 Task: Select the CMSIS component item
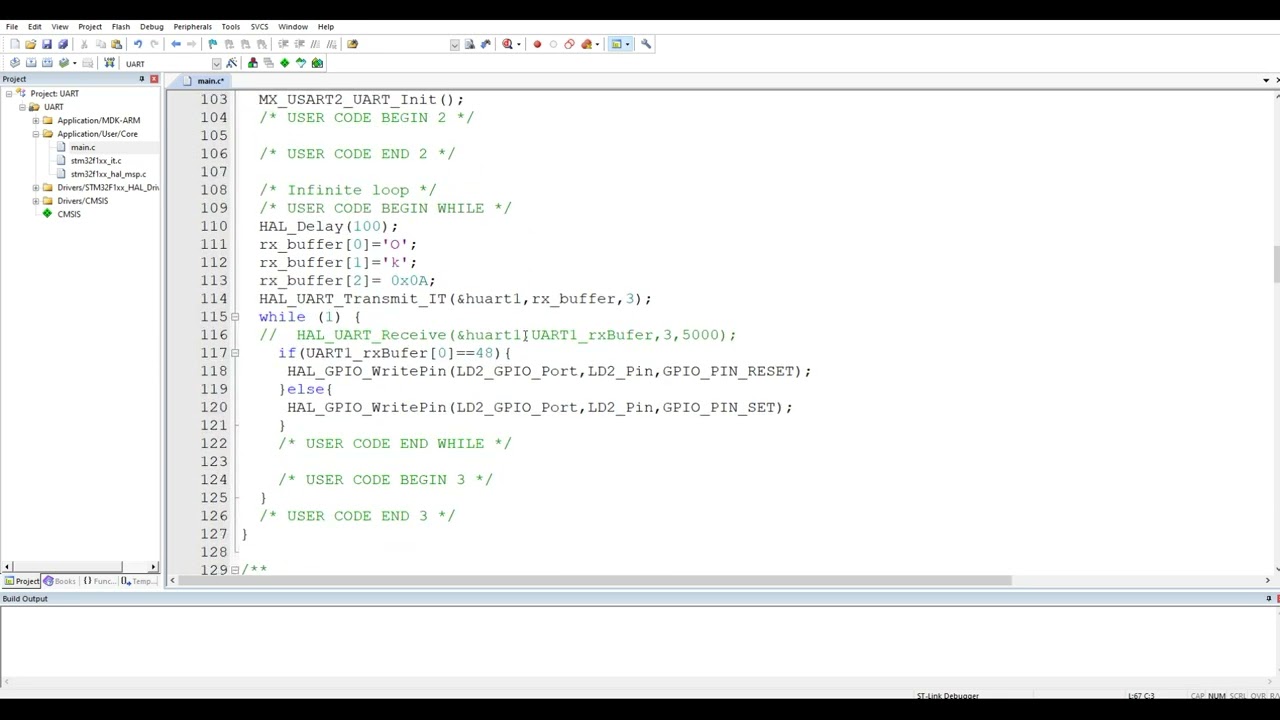(x=69, y=214)
